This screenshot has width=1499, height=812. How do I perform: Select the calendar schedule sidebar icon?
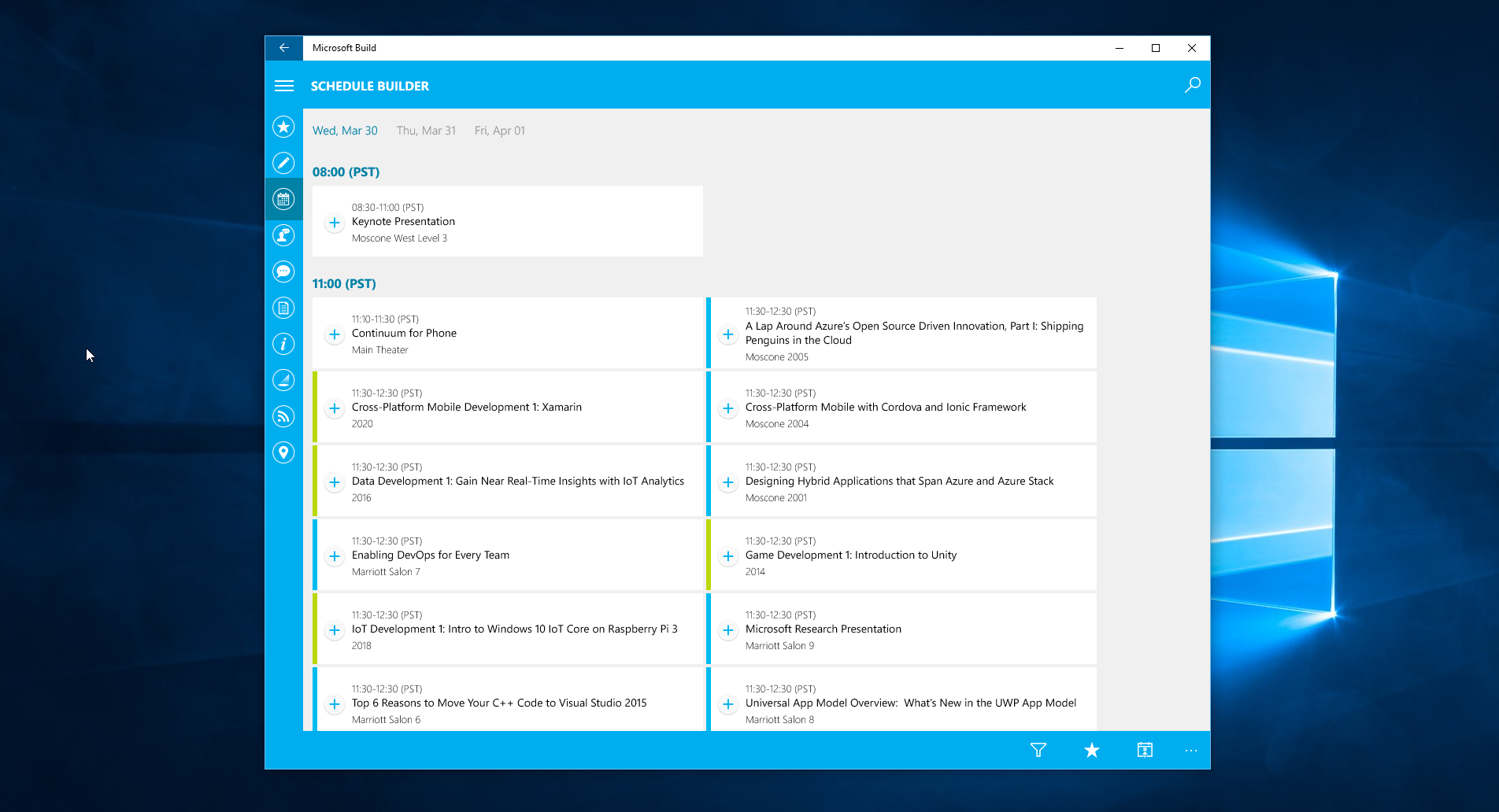click(283, 199)
